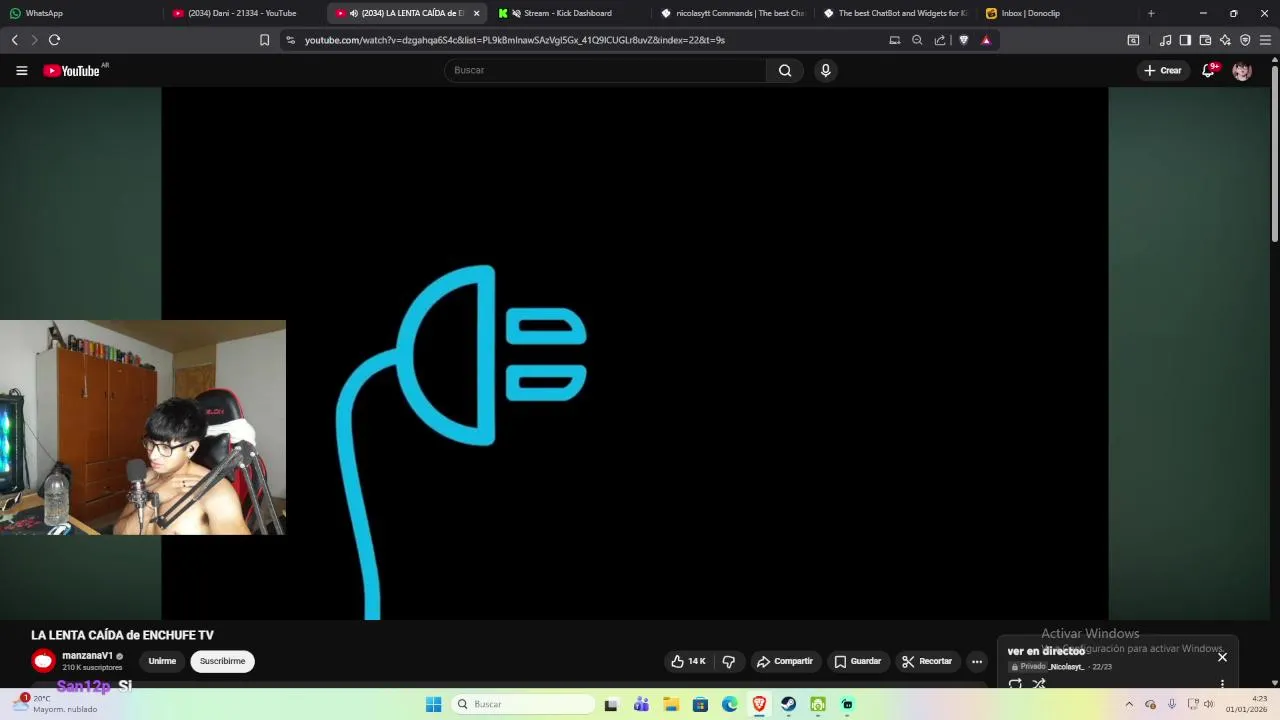The image size is (1280, 720).
Task: Open the Windows Start menu
Action: (x=433, y=704)
